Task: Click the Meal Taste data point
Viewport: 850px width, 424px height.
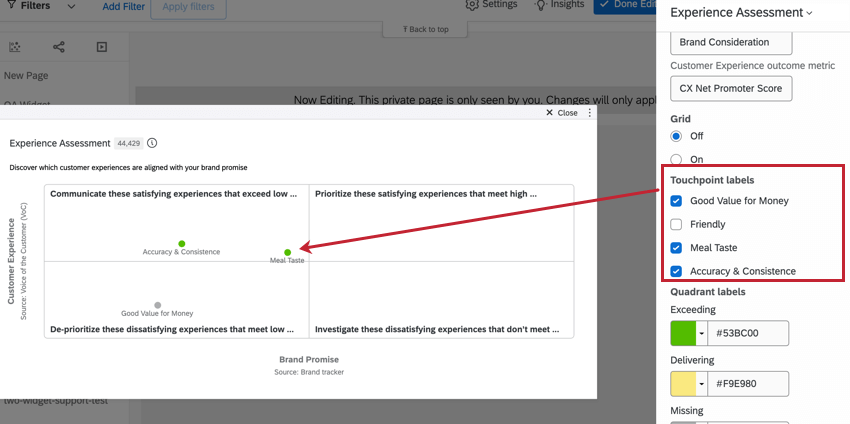Action: pos(287,252)
